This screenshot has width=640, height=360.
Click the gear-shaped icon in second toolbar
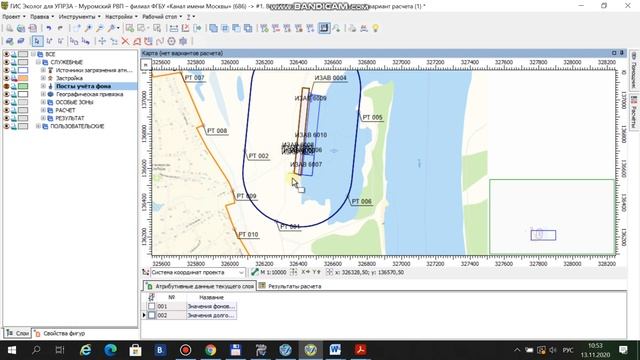tap(183, 41)
